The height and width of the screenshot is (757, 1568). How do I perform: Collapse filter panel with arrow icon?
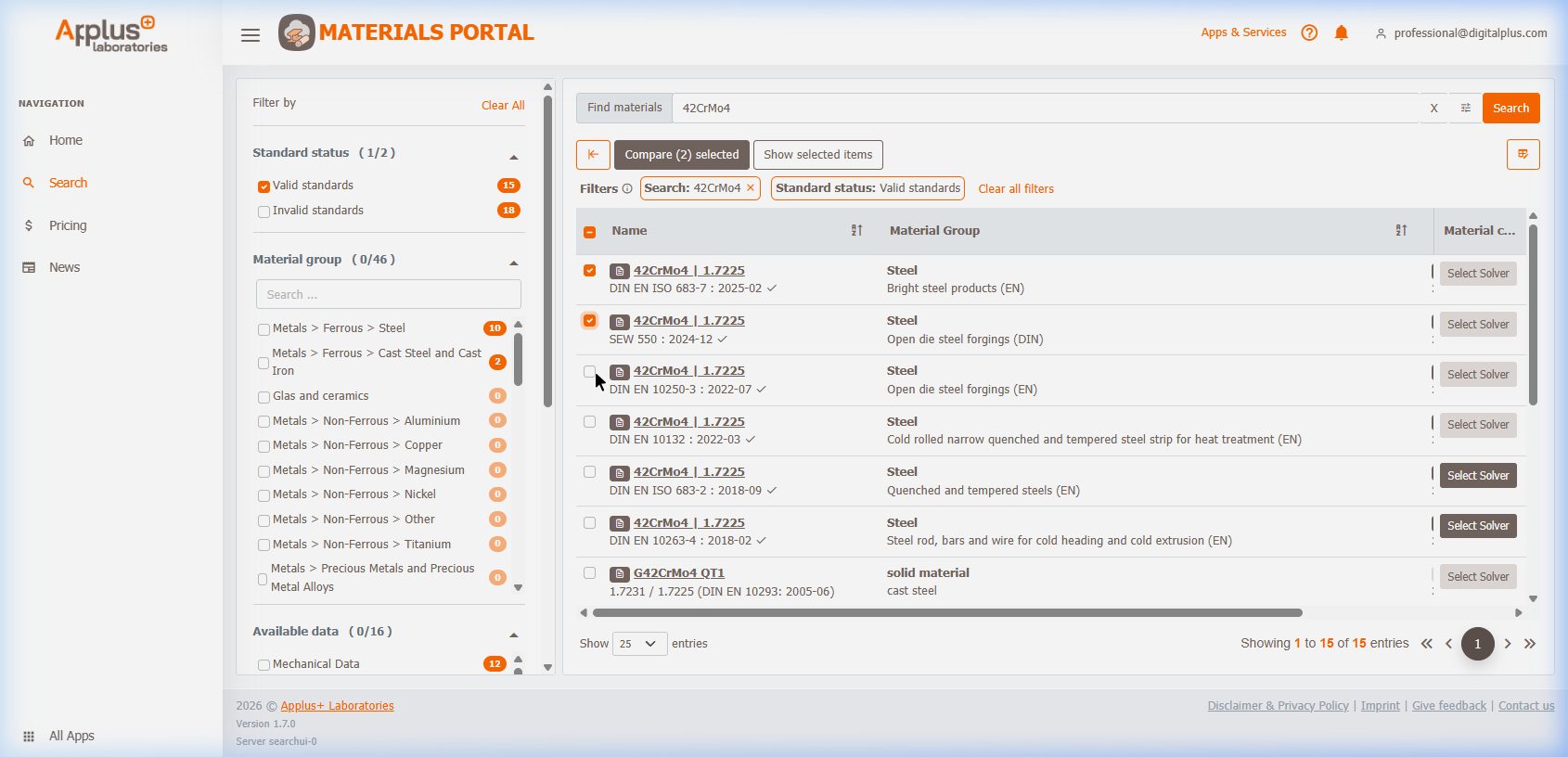coord(593,155)
